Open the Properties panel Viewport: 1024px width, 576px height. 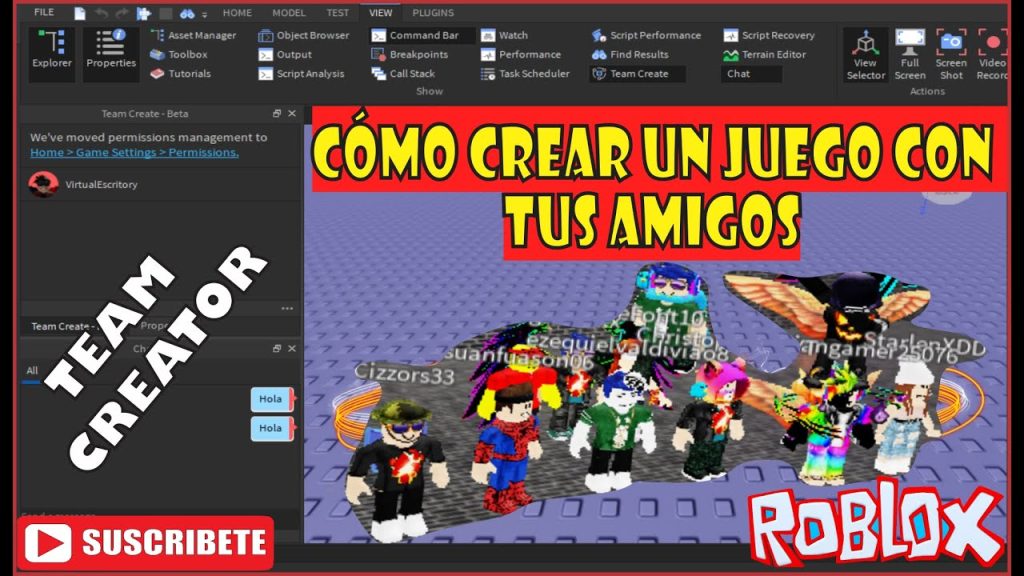[109, 49]
